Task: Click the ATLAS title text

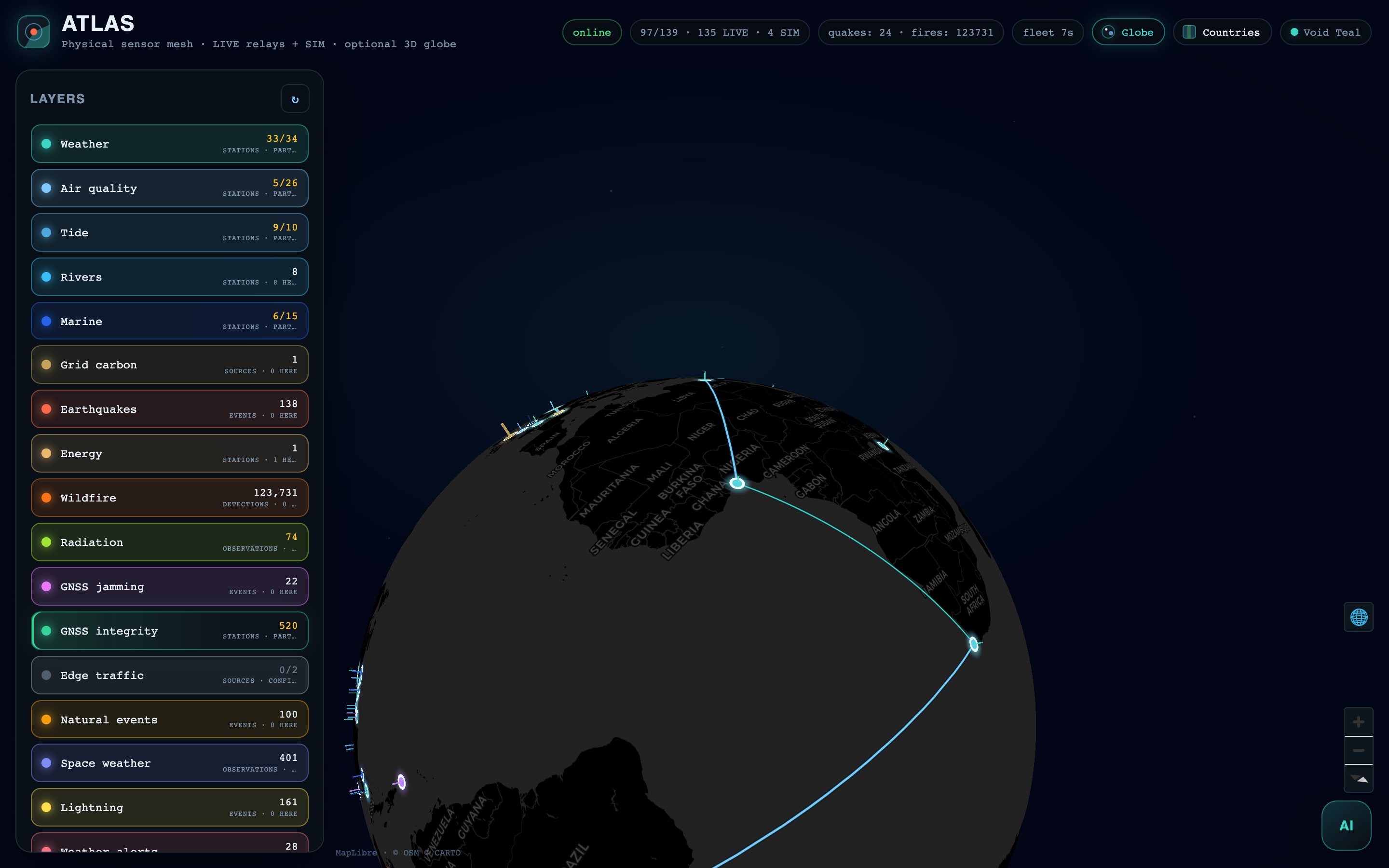Action: 98,24
